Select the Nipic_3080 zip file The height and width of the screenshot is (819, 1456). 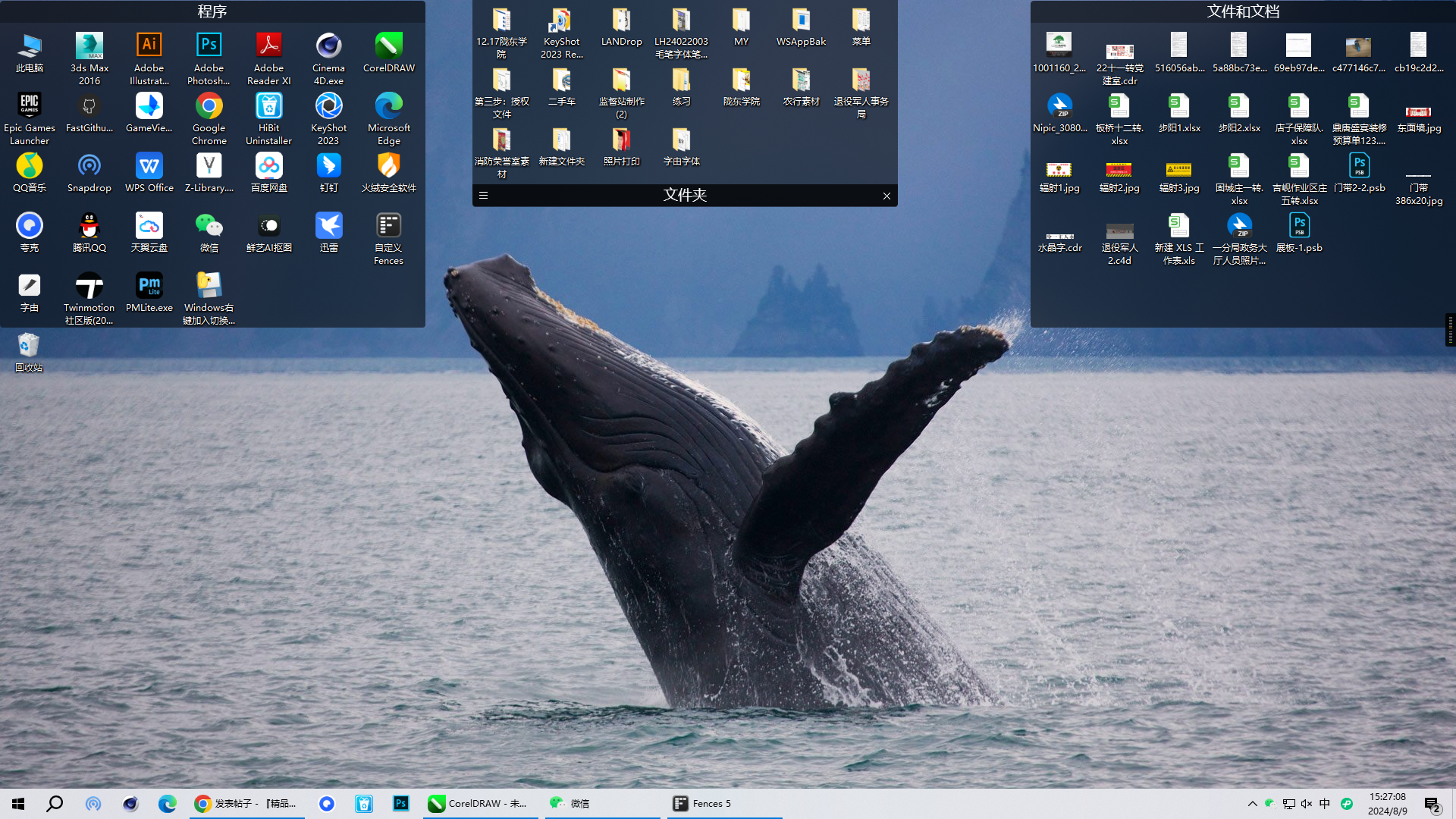(x=1059, y=112)
